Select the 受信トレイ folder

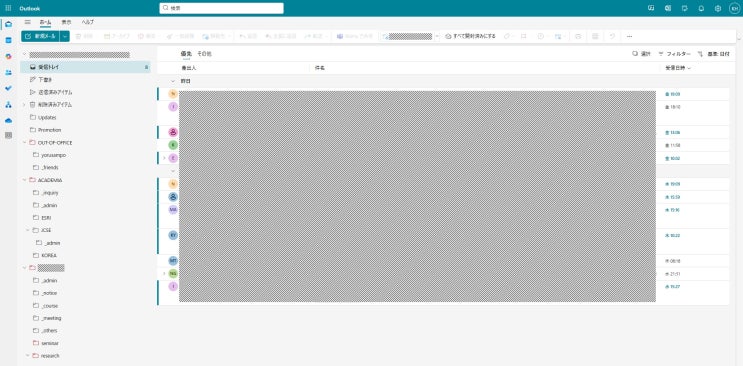click(85, 67)
